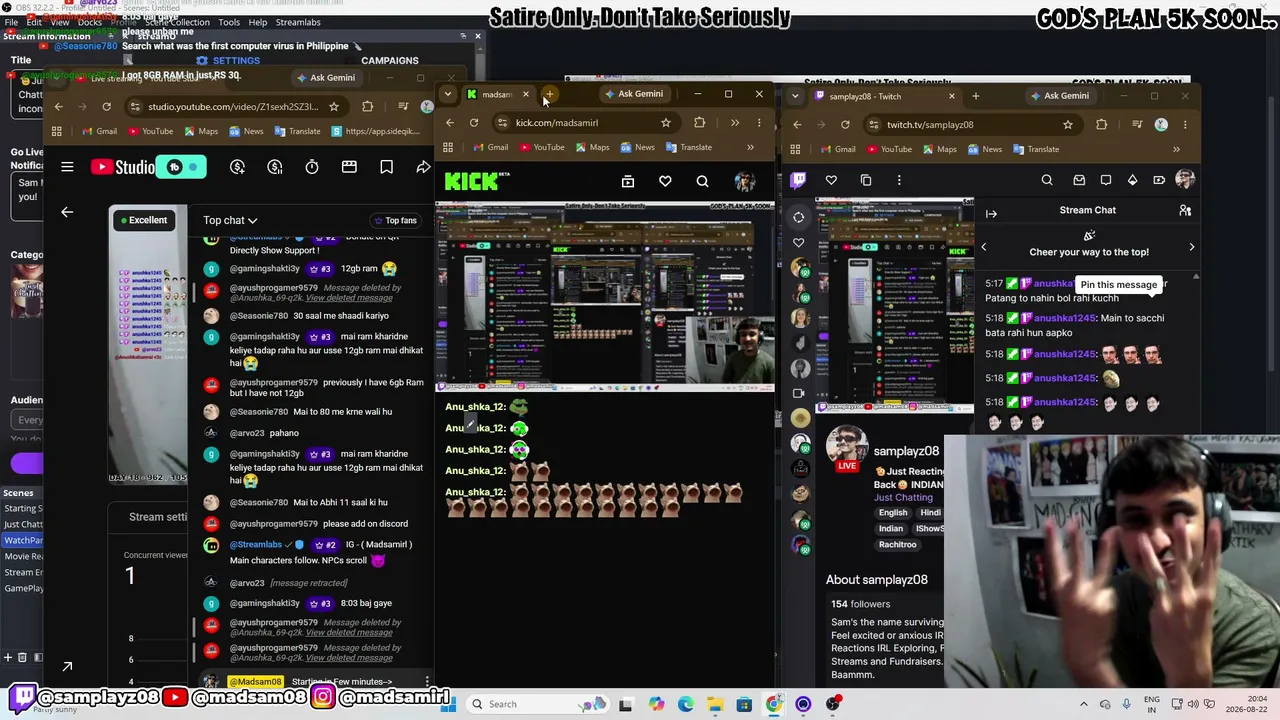1280x720 pixels.
Task: Open Kick search
Action: tap(702, 181)
